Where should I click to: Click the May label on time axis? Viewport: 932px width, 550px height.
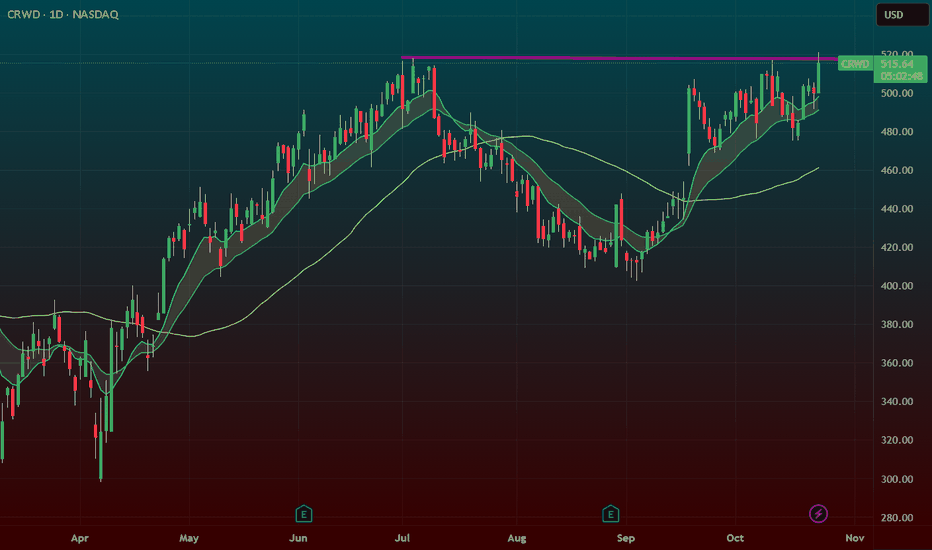coord(190,538)
